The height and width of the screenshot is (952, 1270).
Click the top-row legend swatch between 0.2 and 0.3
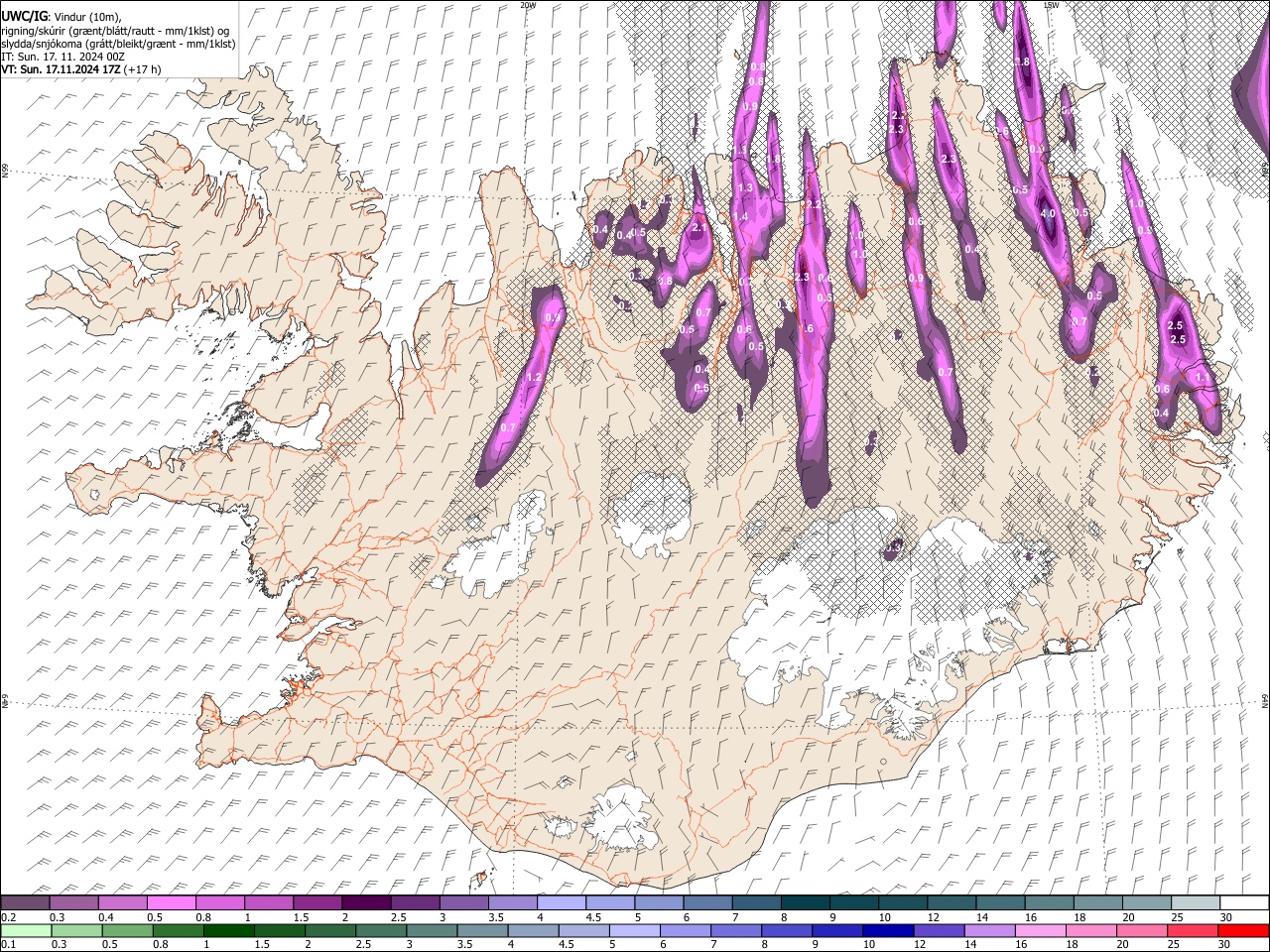25,902
